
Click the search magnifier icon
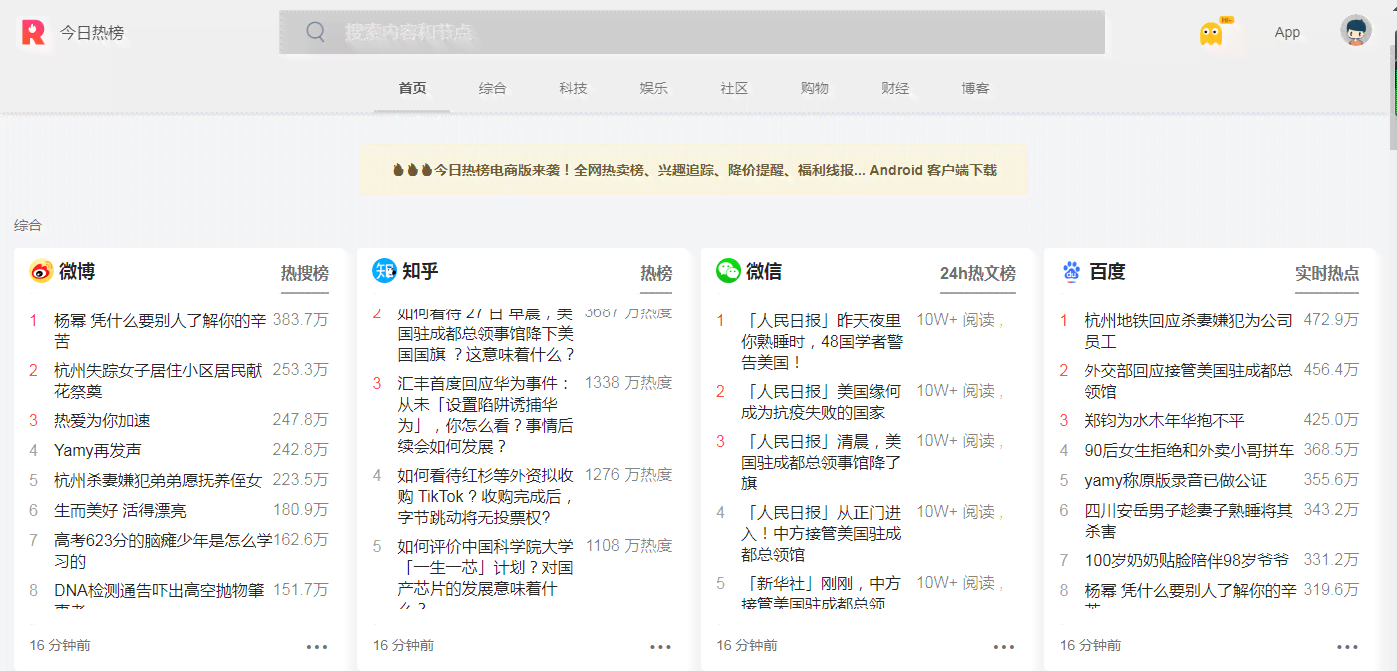click(316, 32)
